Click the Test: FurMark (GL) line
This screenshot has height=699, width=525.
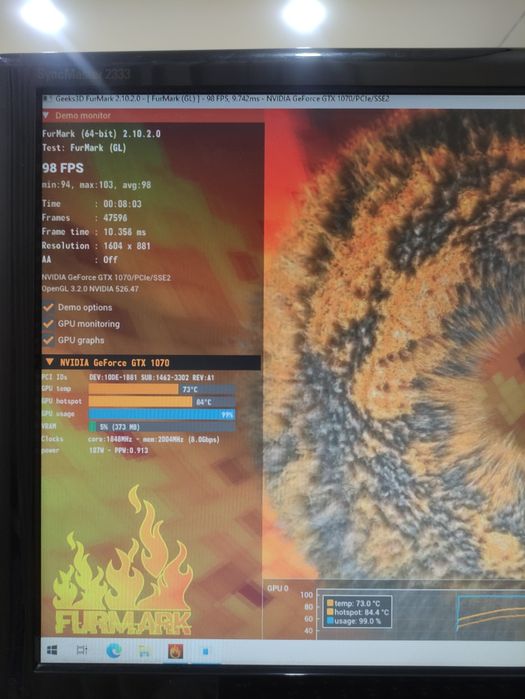coord(84,148)
